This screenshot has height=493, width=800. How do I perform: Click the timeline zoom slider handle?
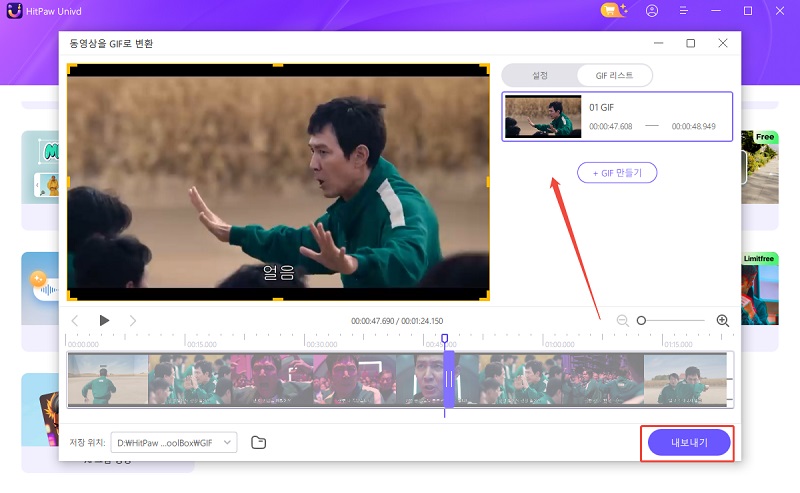point(641,321)
